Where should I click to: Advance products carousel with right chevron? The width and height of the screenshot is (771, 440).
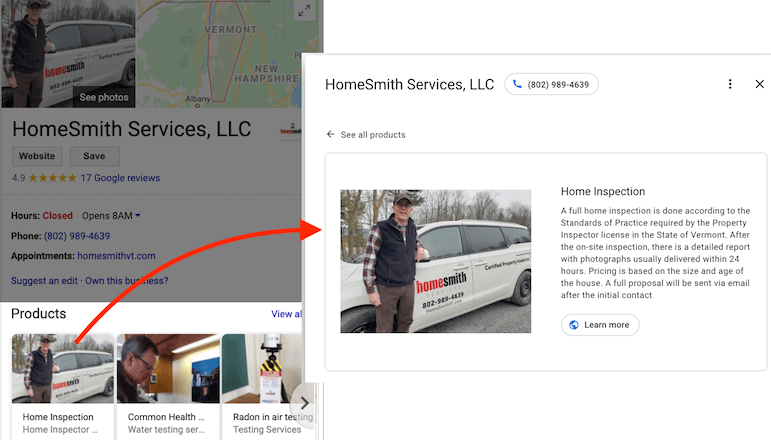coord(304,403)
